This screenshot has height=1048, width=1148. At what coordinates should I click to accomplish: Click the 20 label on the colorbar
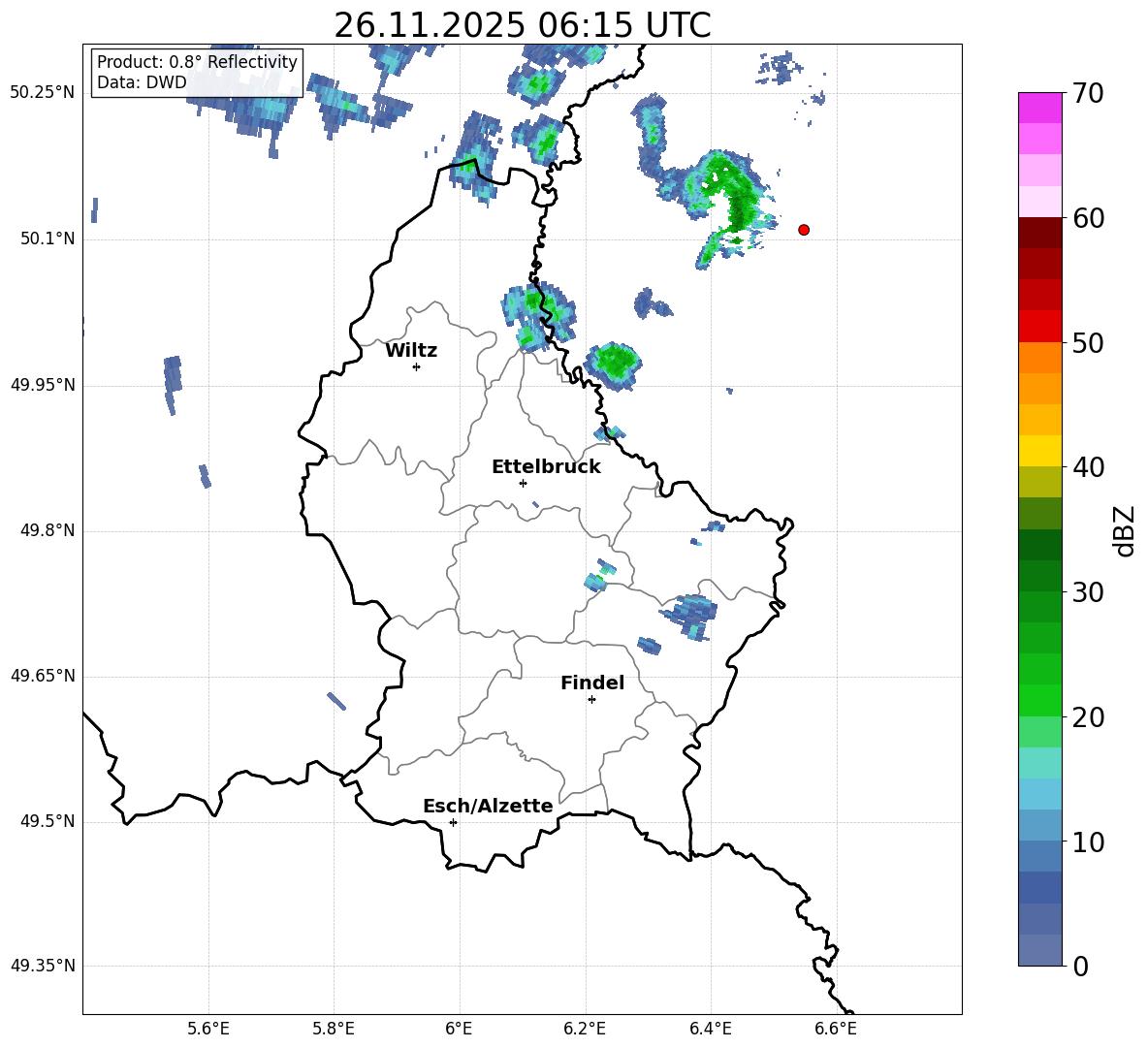click(1088, 717)
